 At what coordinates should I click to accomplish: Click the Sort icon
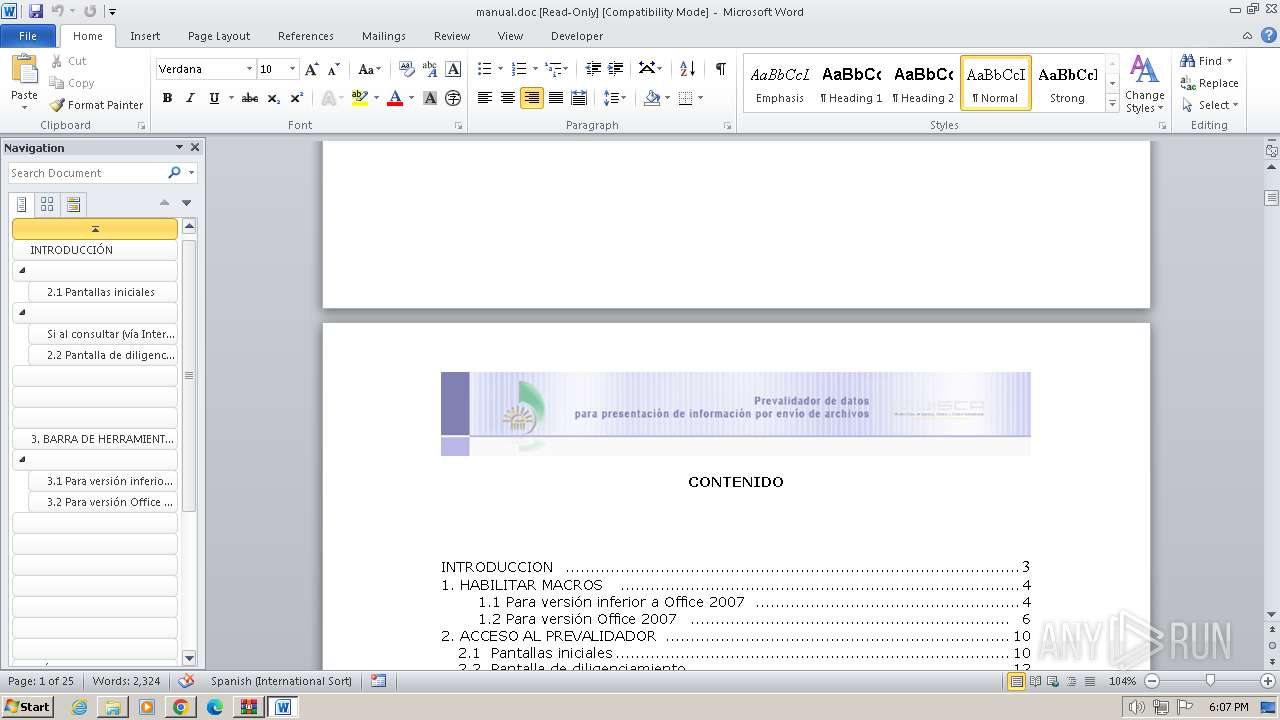pos(687,69)
